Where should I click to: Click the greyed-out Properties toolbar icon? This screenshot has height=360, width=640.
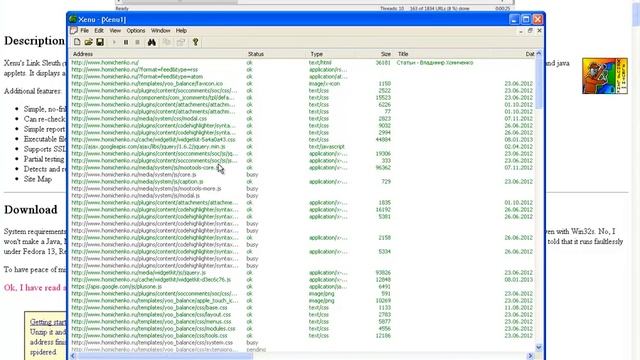(181, 42)
